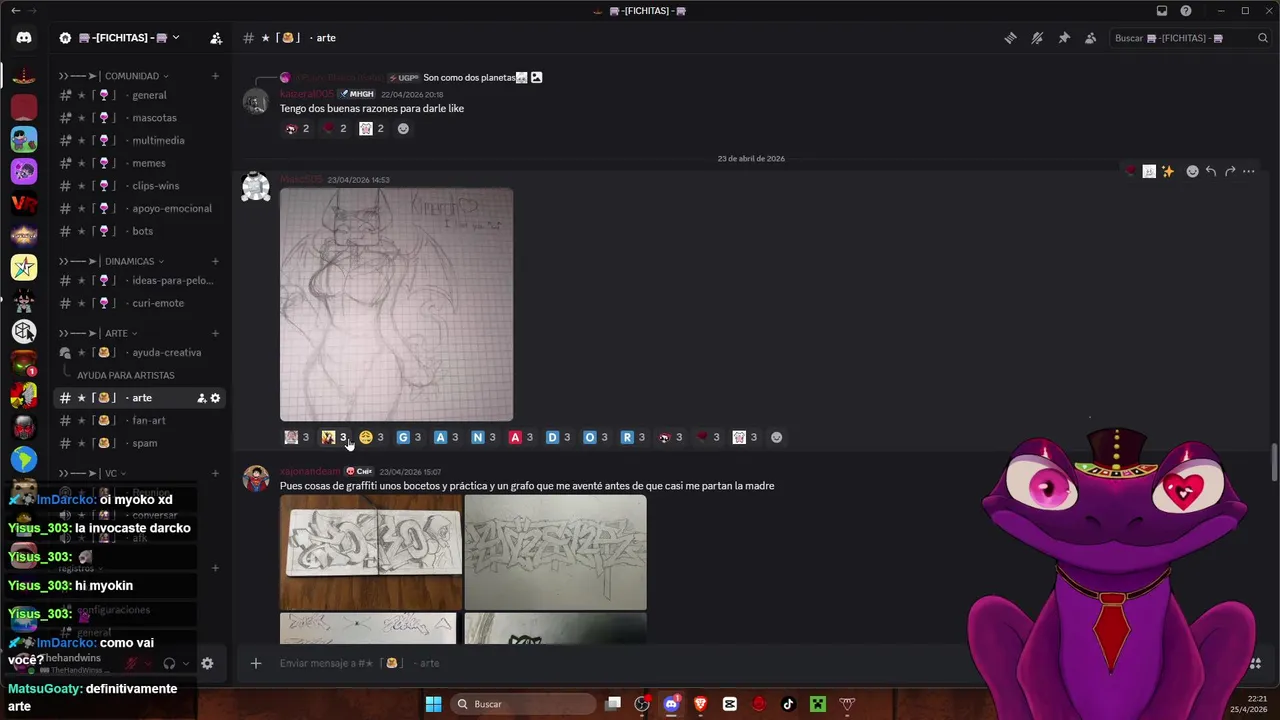Toggle the red letter A reaction
This screenshot has width=1280, height=720.
click(x=521, y=437)
